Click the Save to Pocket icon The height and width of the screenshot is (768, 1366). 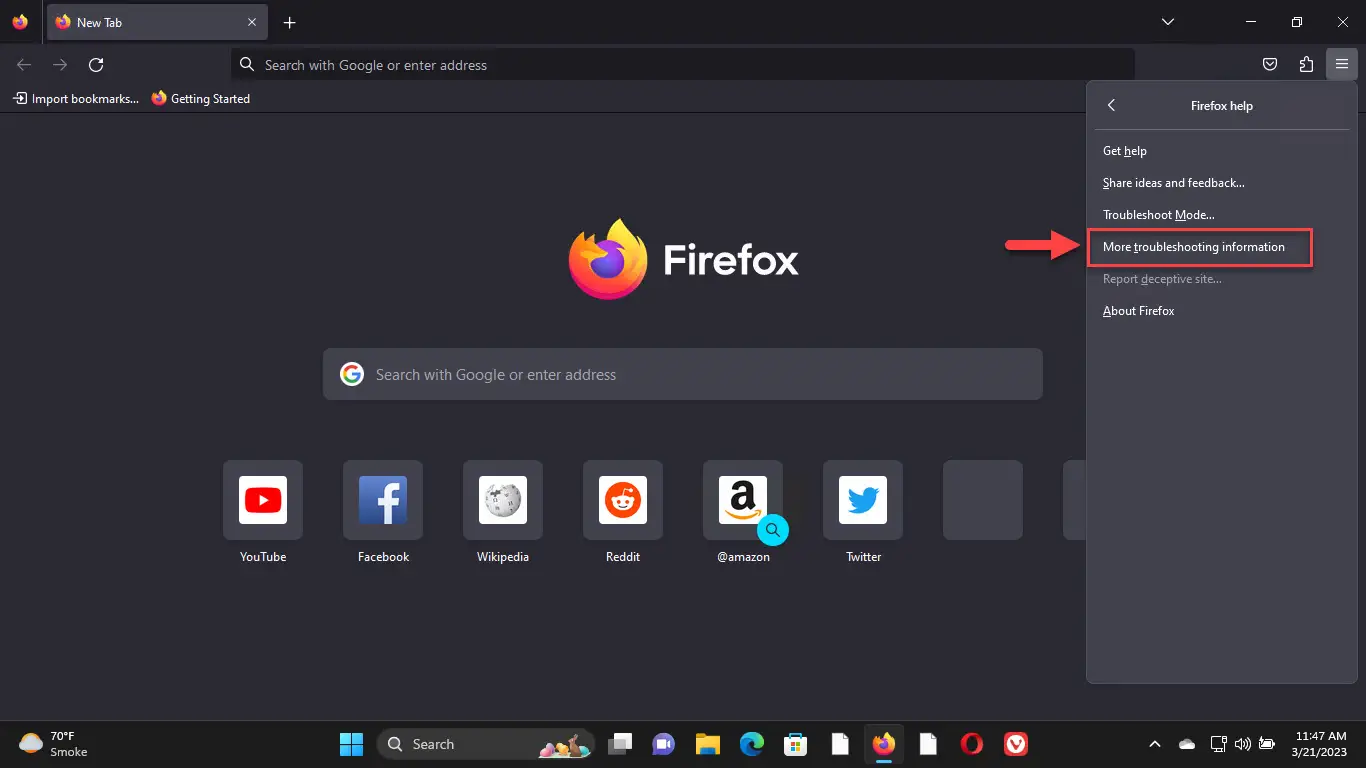(x=1270, y=65)
